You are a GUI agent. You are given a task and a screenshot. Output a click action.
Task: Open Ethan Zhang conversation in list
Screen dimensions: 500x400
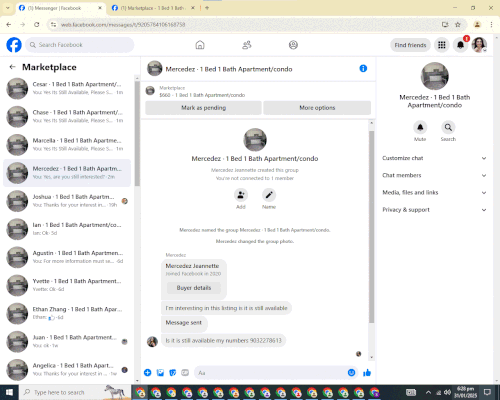(x=67, y=313)
